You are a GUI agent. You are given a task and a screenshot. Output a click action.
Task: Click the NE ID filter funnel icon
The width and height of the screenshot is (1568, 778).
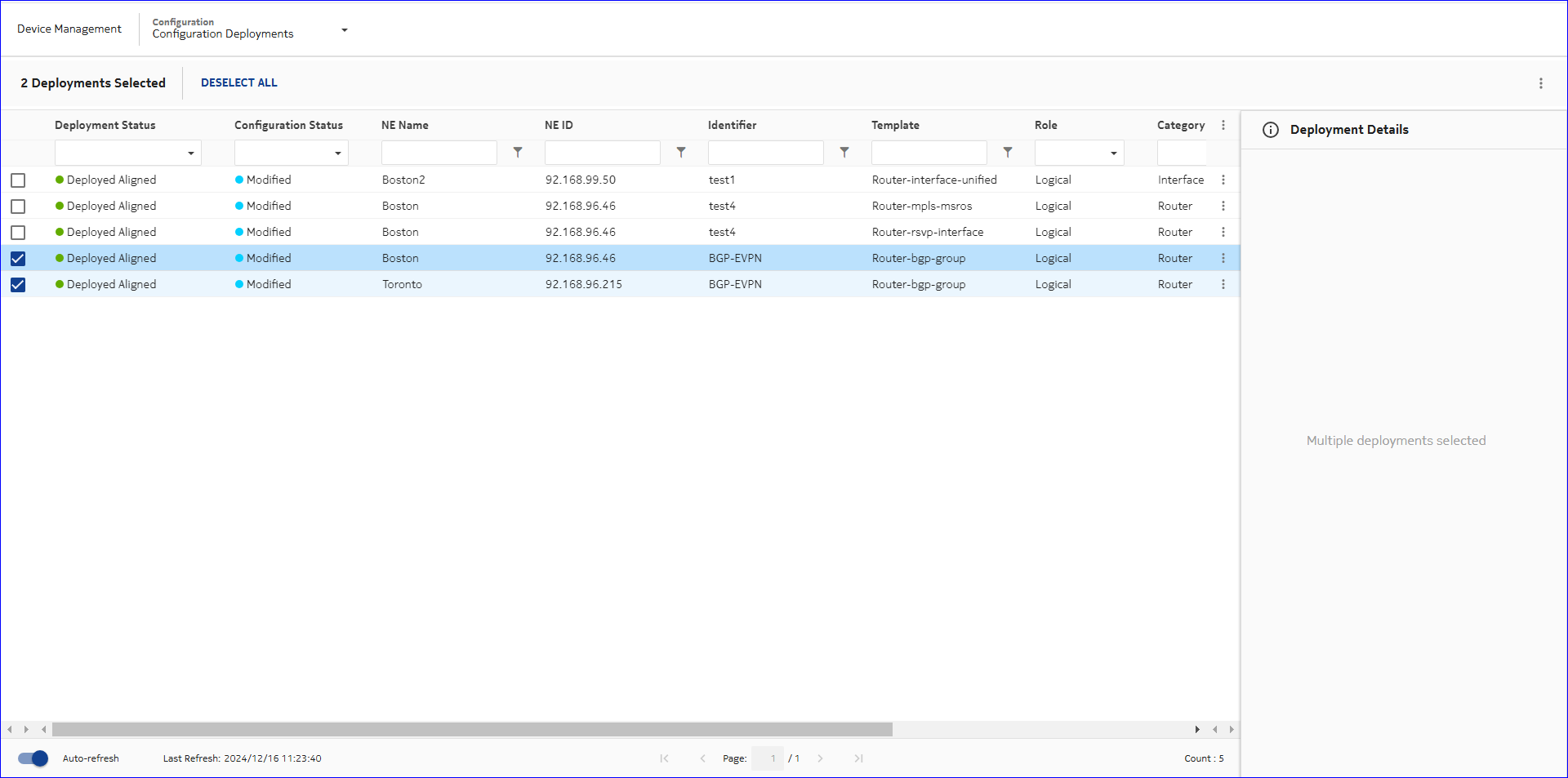681,153
